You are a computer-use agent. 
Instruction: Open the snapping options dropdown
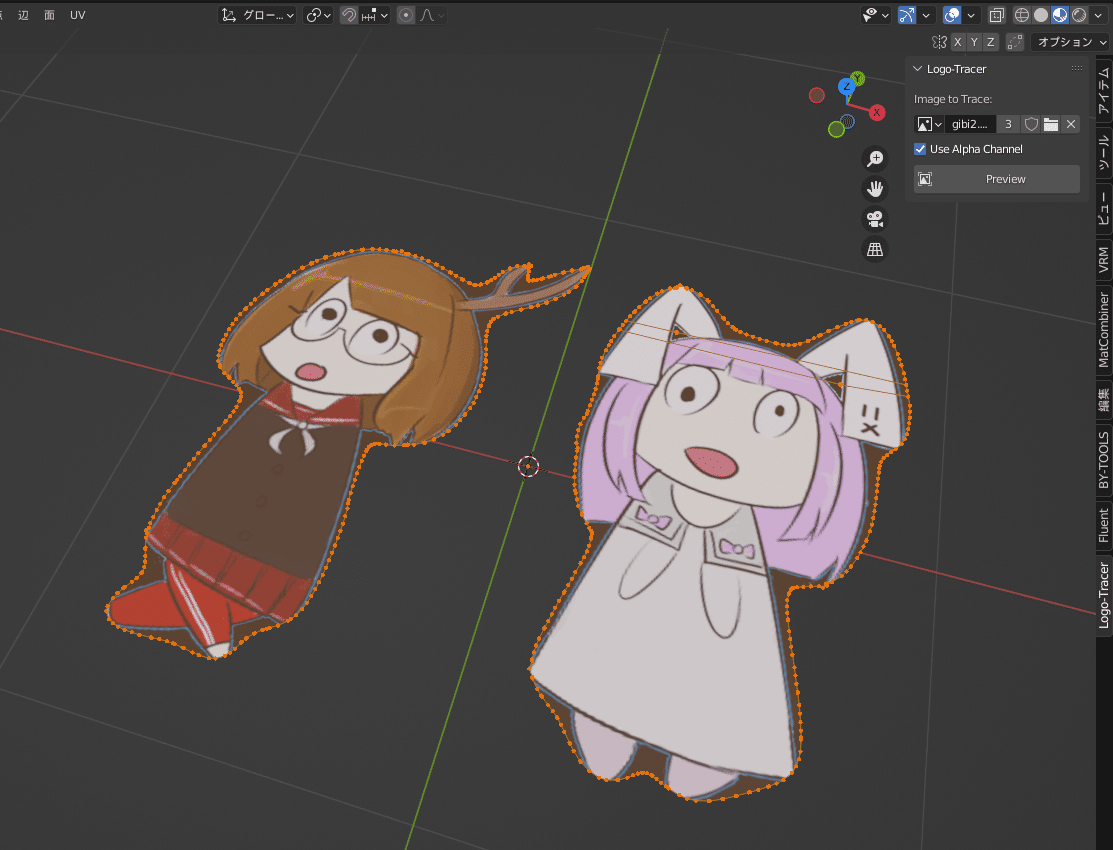(x=374, y=15)
